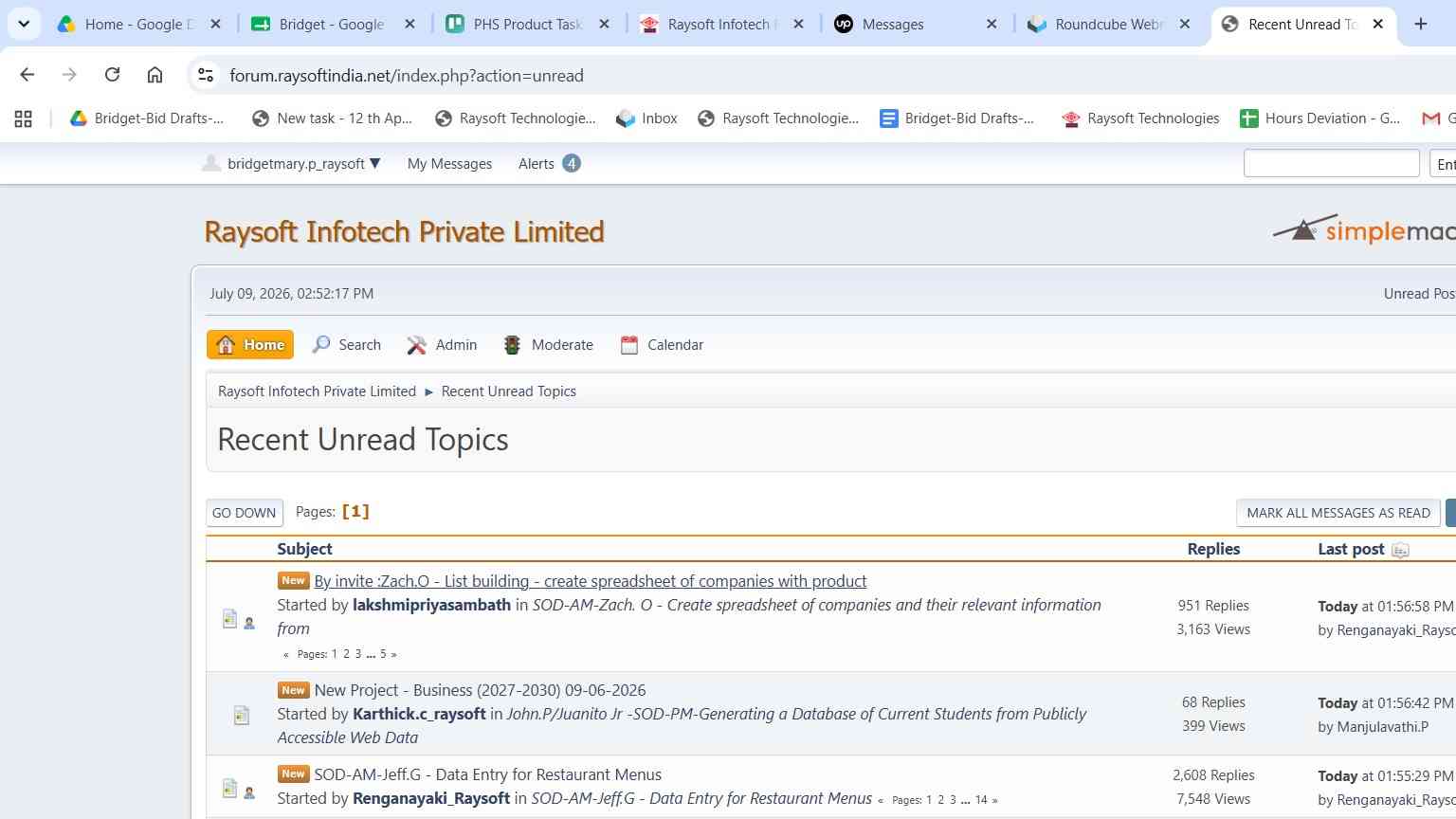Click the sort icon beside Last post

point(1401,550)
